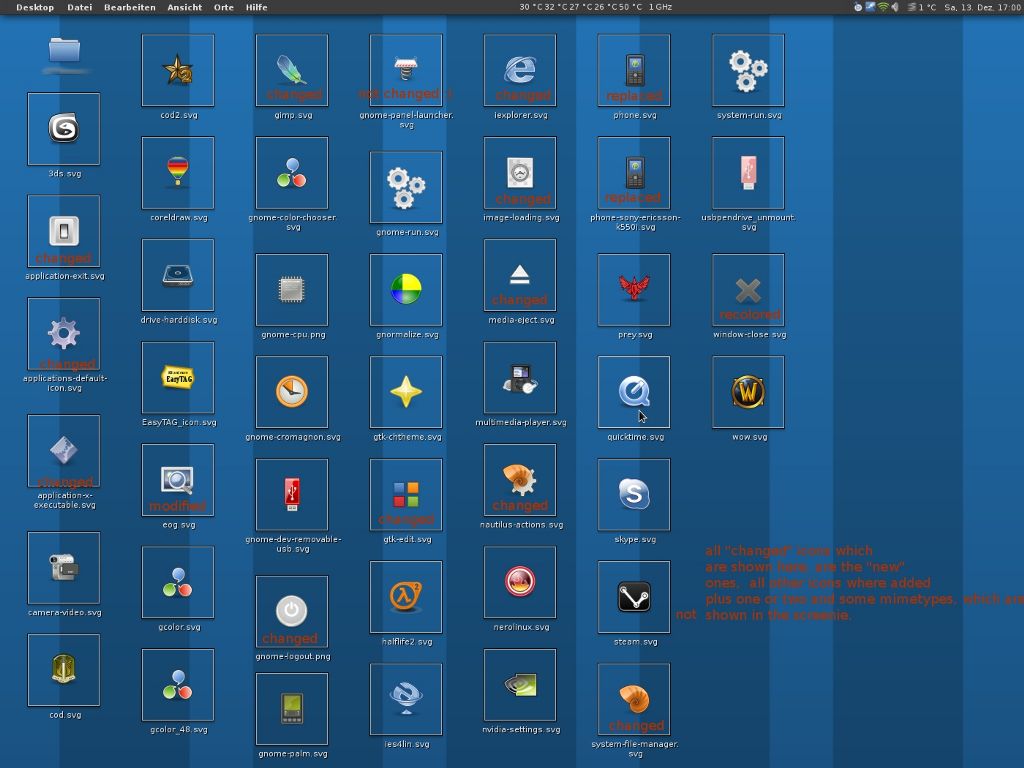Open the Ansicht menu

[x=185, y=7]
